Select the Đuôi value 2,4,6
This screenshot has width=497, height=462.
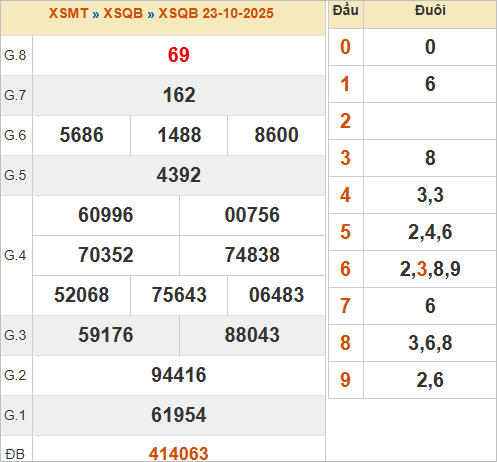click(430, 232)
